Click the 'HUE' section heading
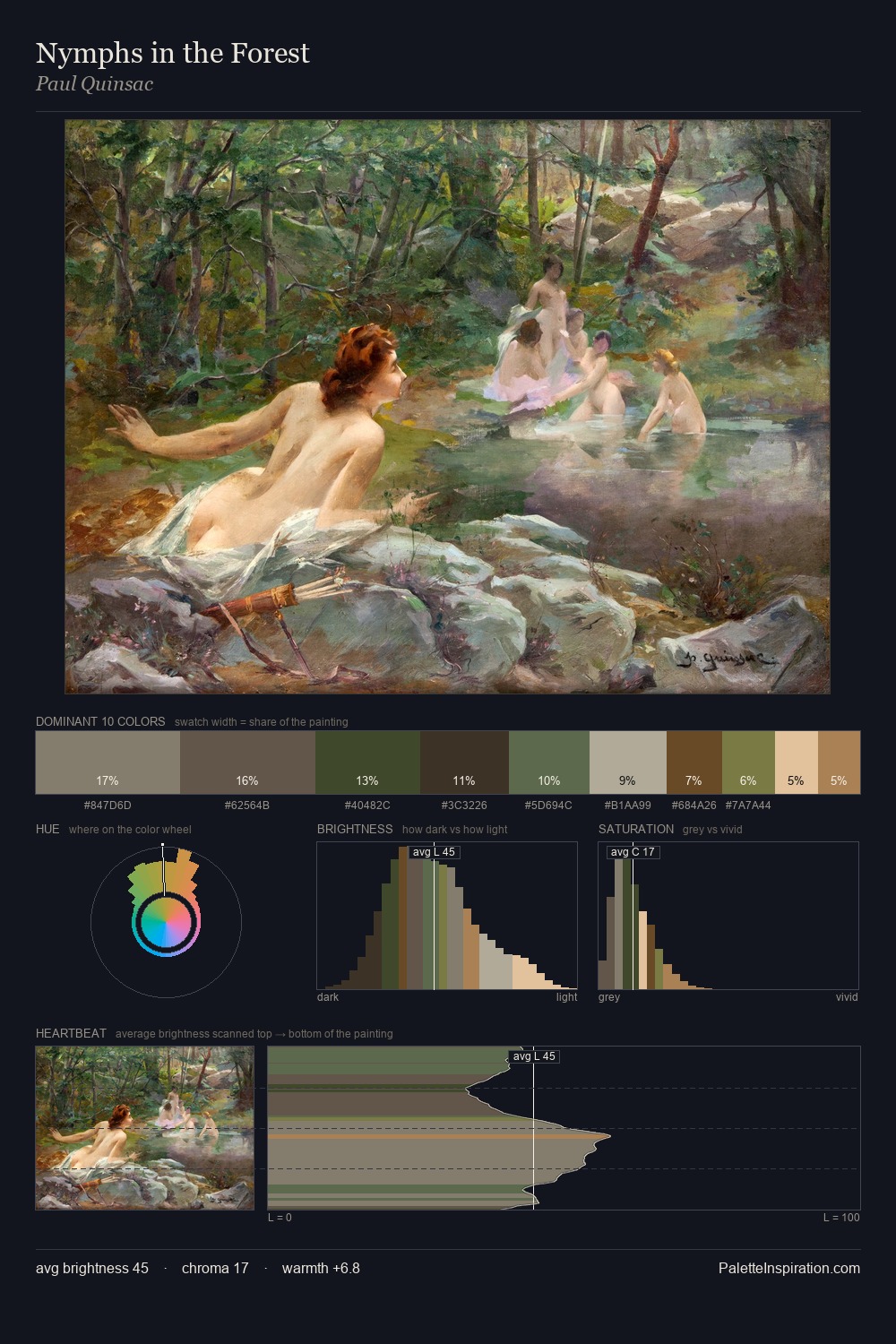 47,829
